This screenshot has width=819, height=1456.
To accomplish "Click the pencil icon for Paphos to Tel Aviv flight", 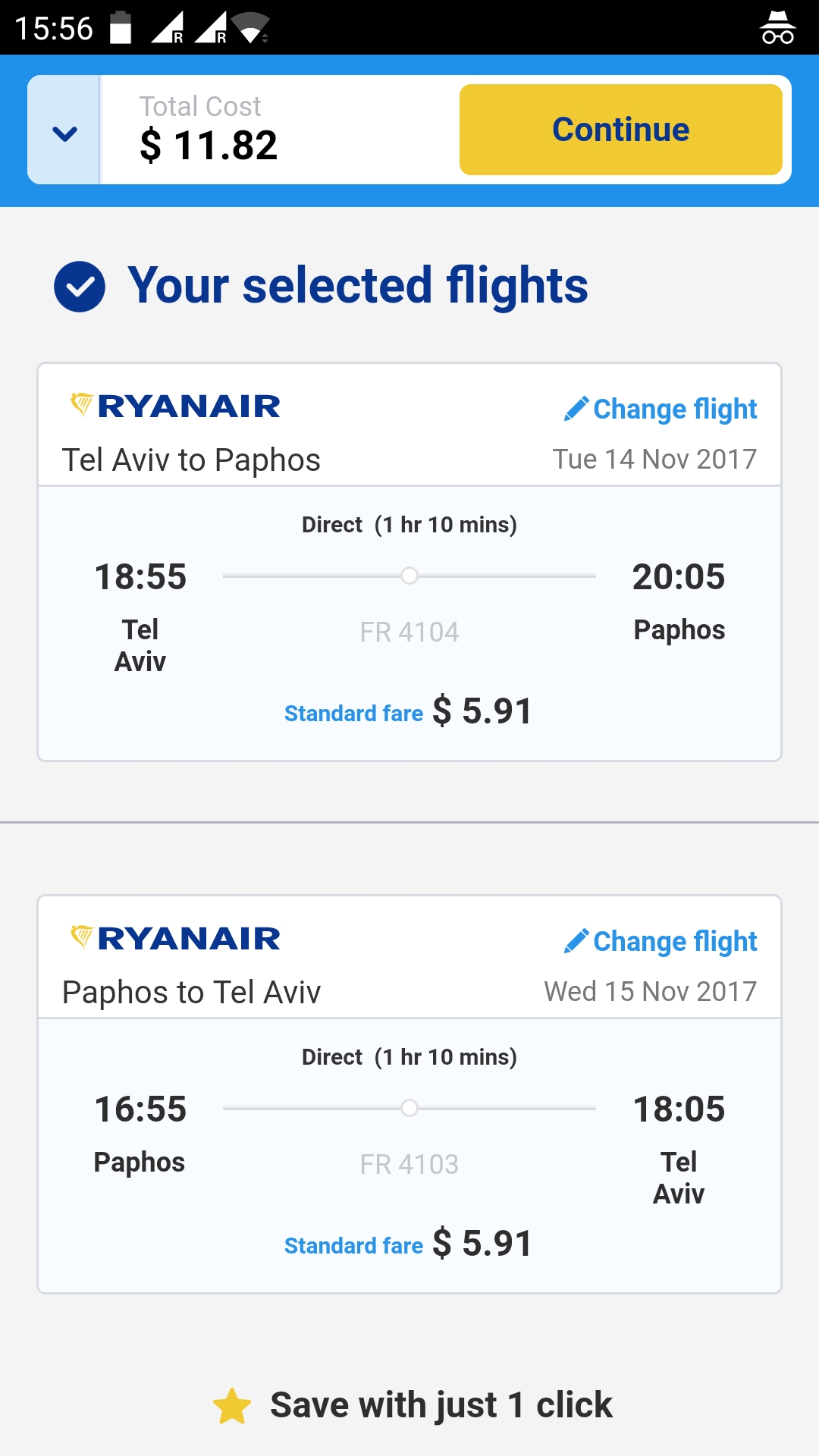I will [x=576, y=941].
